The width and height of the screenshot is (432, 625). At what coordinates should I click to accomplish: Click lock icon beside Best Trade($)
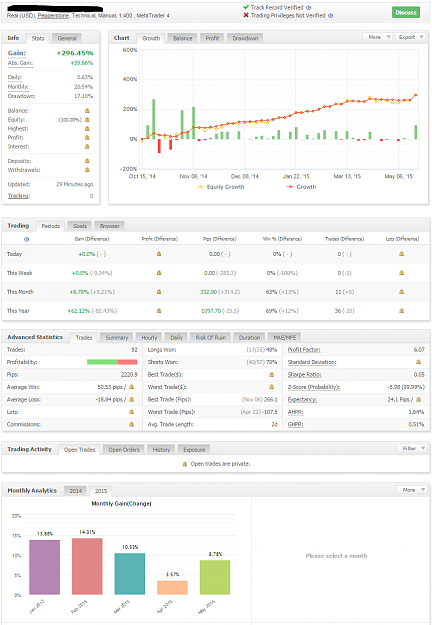[271, 375]
